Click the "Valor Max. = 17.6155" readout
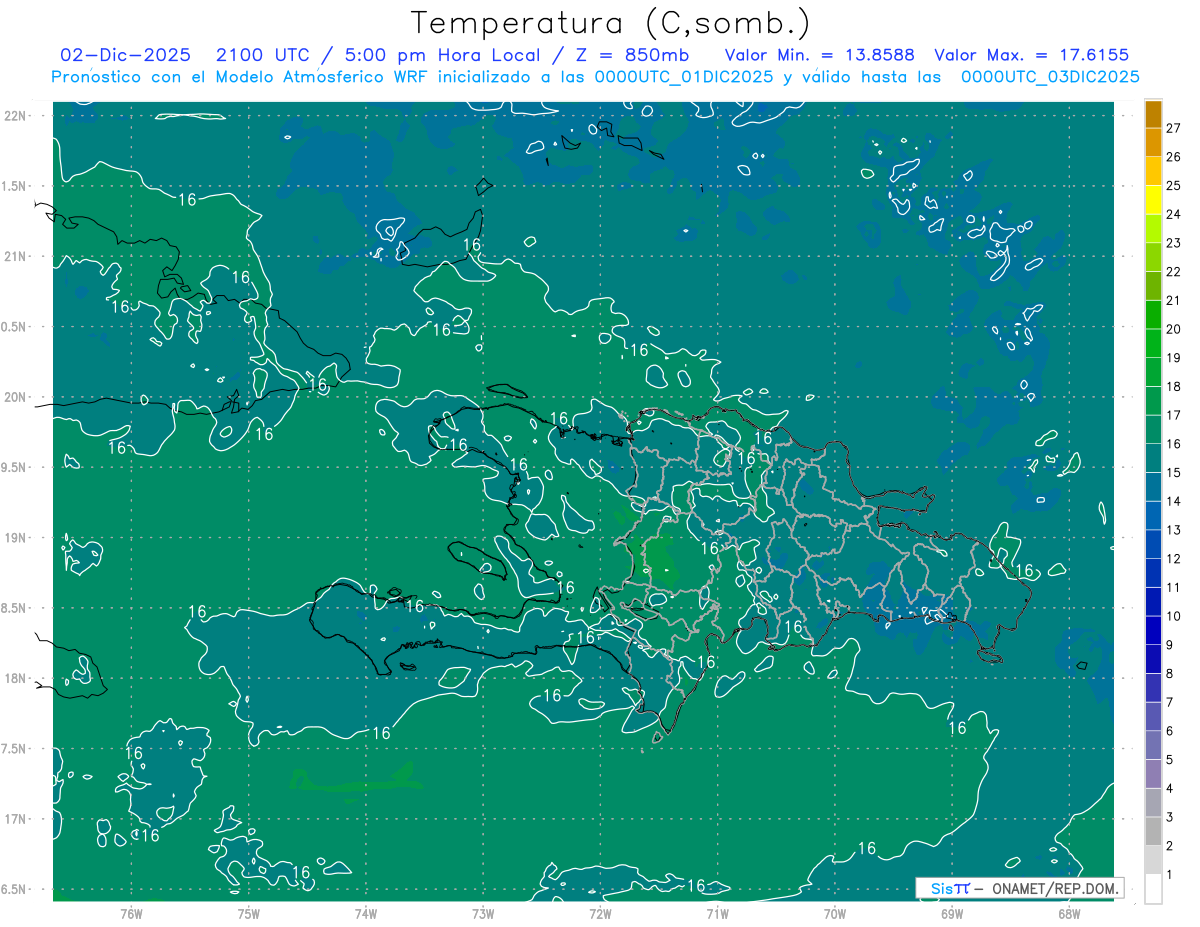This screenshot has height=927, width=1200. click(x=1032, y=55)
